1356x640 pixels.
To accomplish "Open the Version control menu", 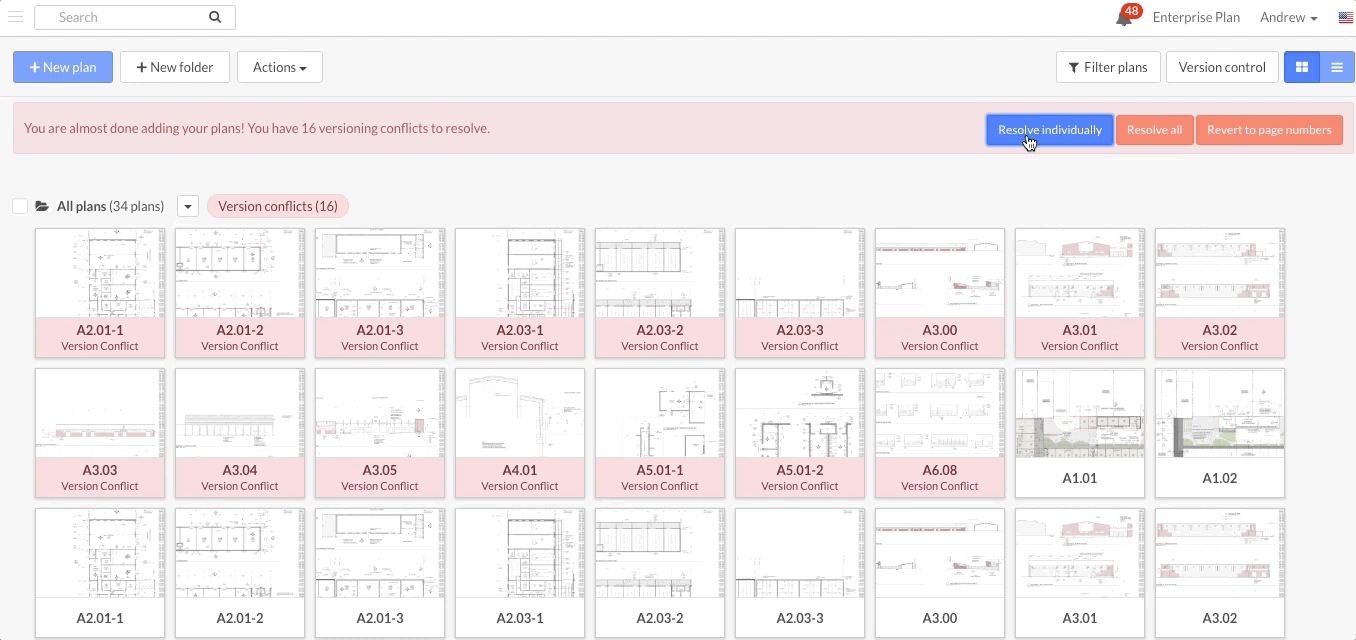I will point(1221,67).
